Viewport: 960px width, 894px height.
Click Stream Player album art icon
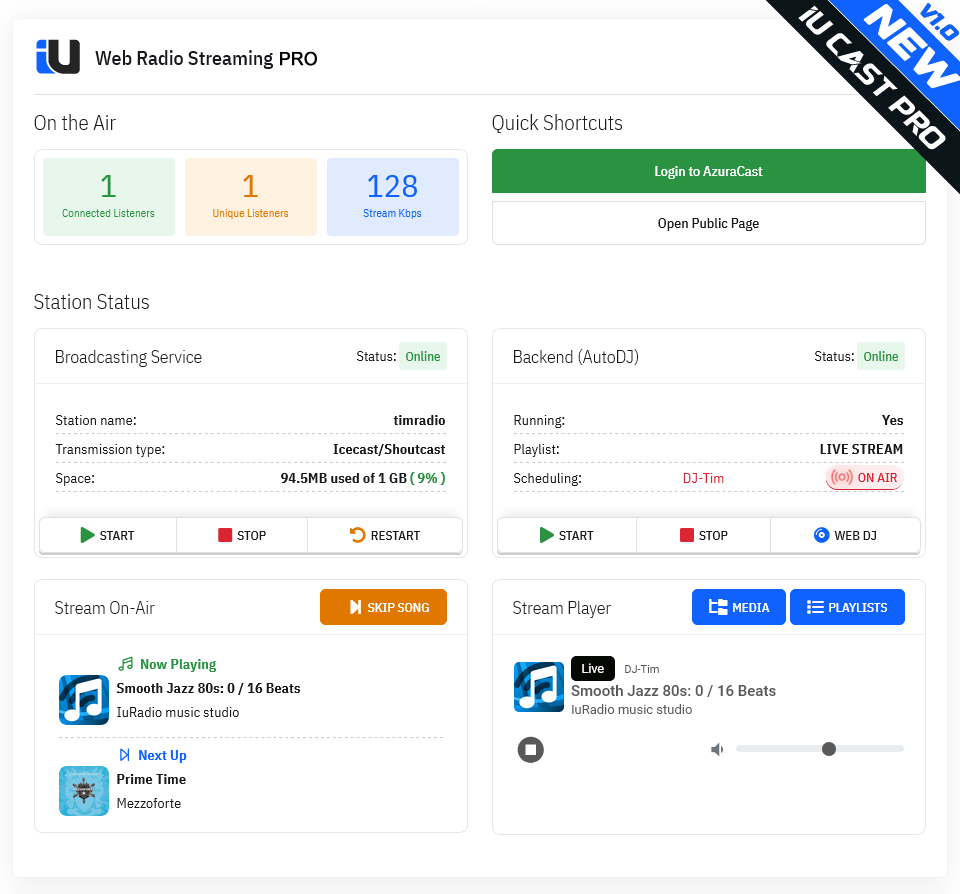click(538, 687)
